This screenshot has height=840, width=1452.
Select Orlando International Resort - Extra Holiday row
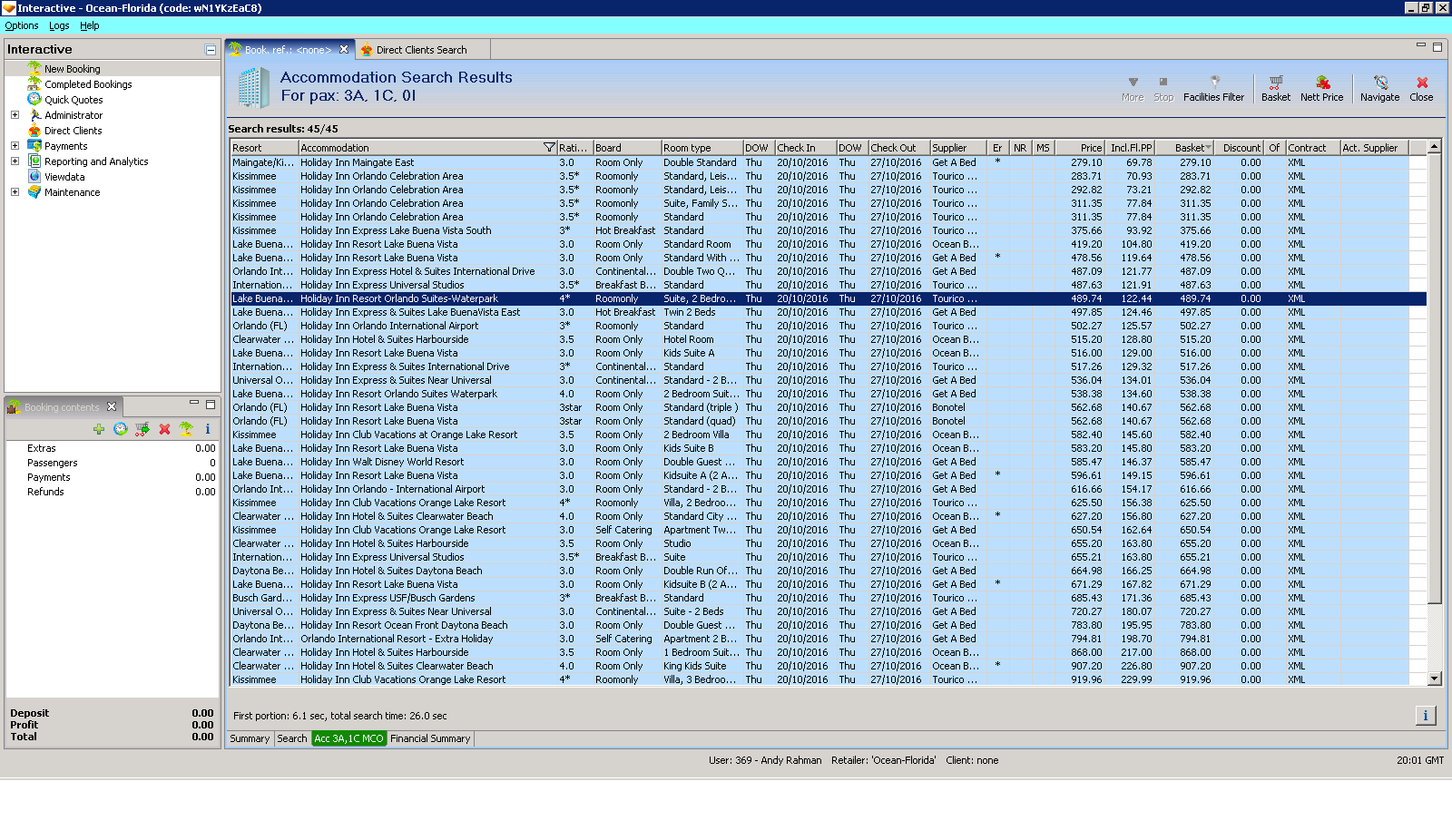click(819, 639)
